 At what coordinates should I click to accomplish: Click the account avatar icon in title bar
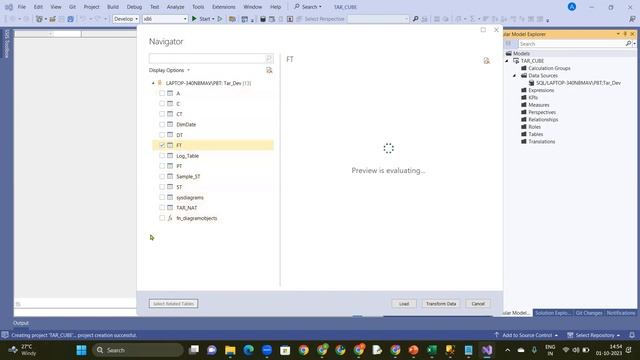[x=572, y=7]
